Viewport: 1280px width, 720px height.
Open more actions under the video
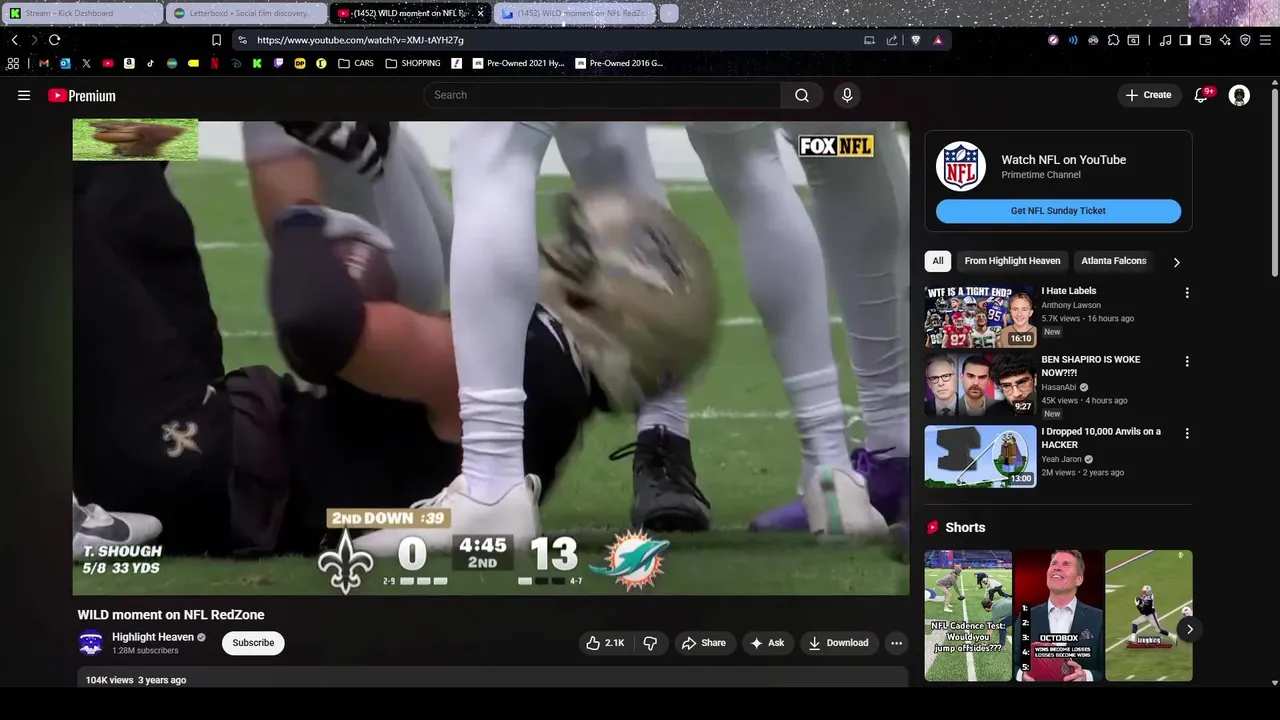pyautogui.click(x=896, y=643)
